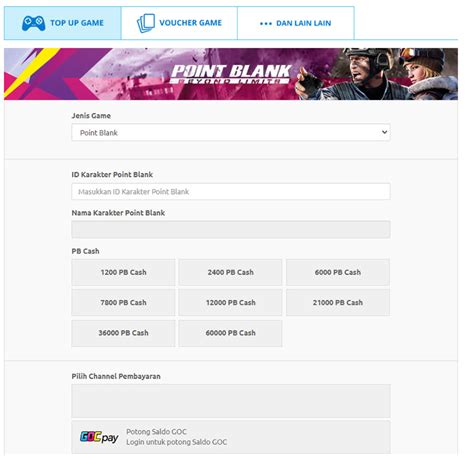
Task: Choose the Potong Saldo GOC payment option
Action: tap(231, 437)
